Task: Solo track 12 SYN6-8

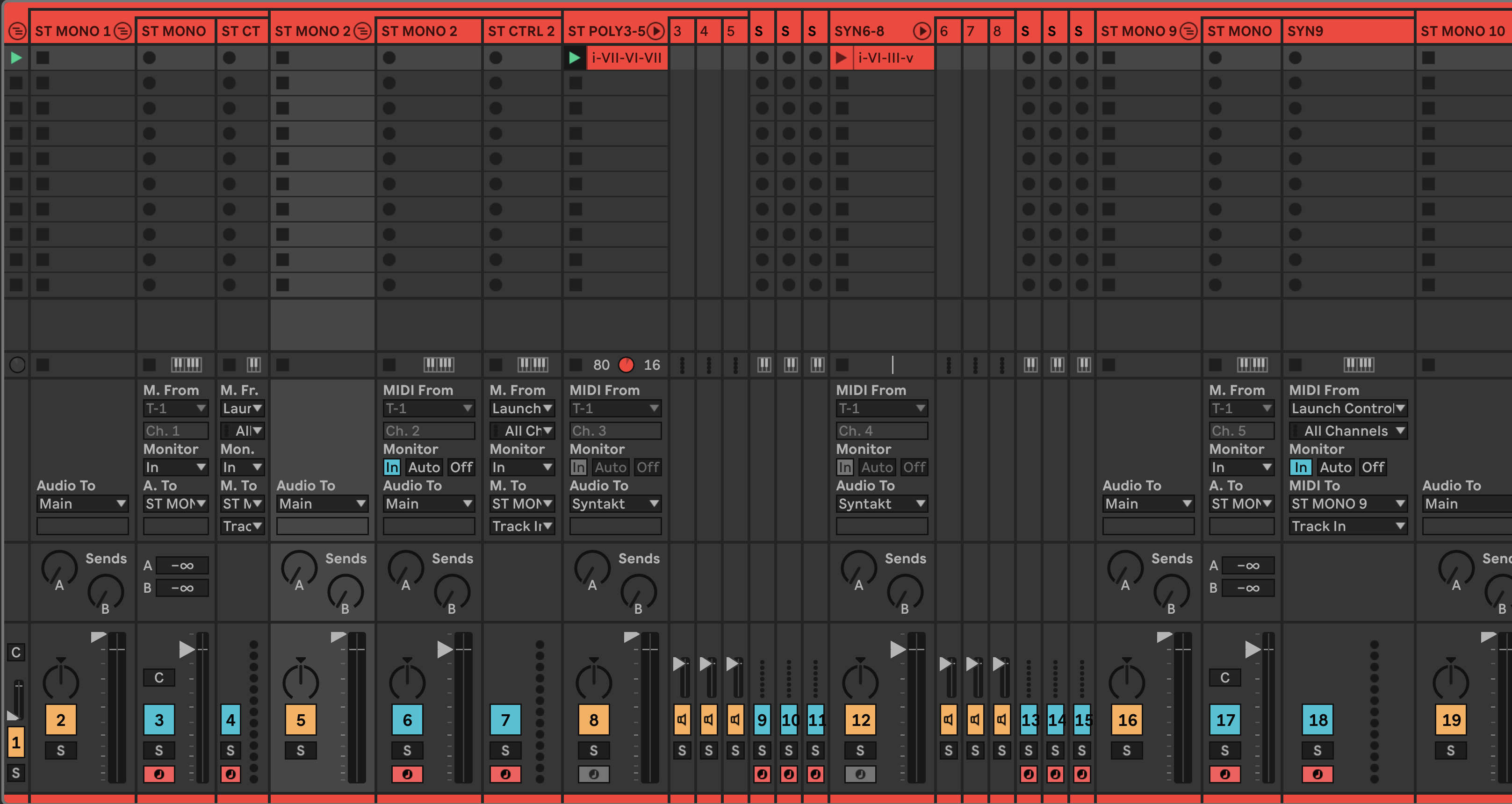Action: (860, 751)
